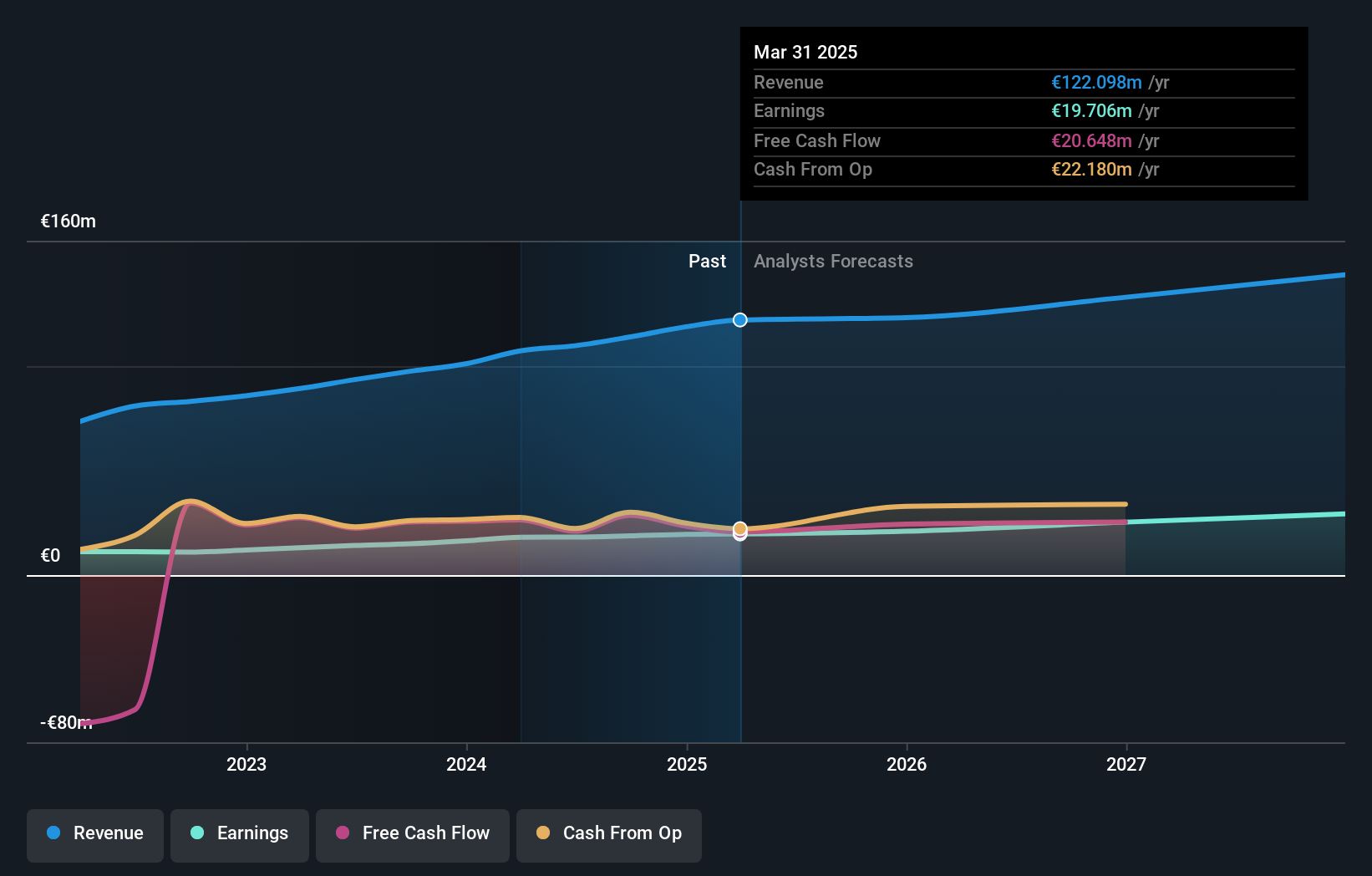Image resolution: width=1372 pixels, height=876 pixels.
Task: Click the 'Free Cash Flow' row label in tooltip
Action: click(x=817, y=141)
